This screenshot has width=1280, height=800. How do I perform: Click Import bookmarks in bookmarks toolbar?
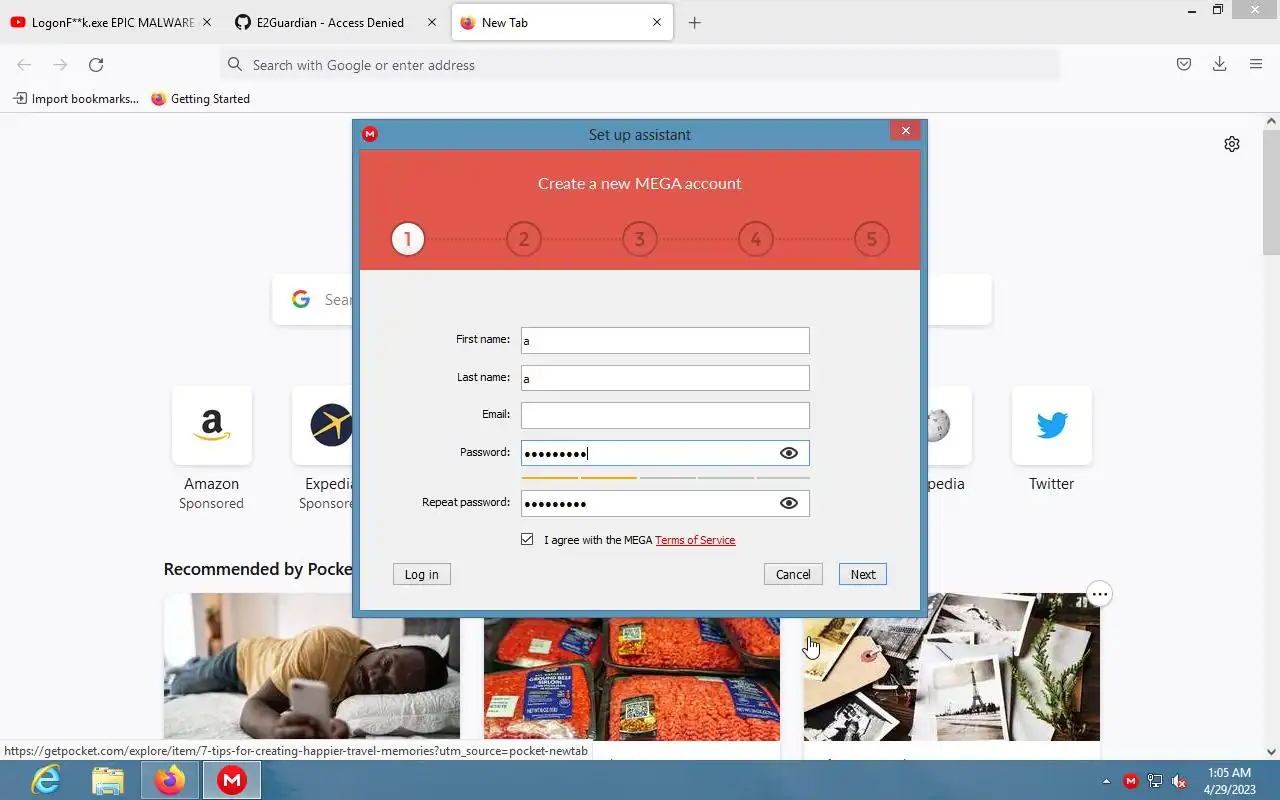point(76,99)
